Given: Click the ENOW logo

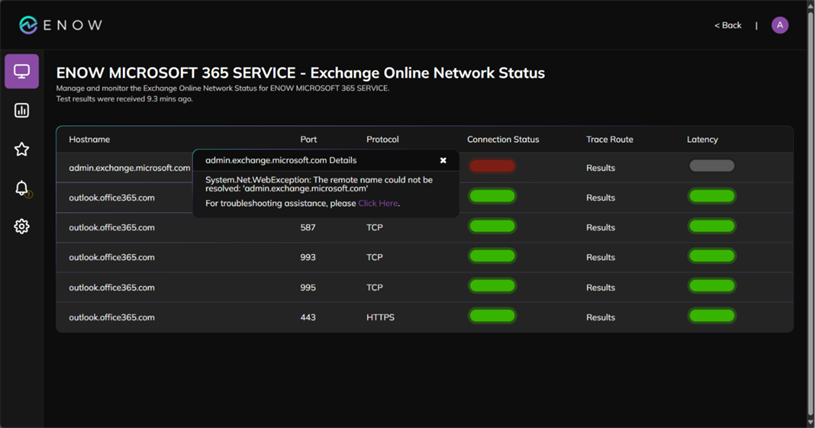Looking at the screenshot, I should (x=60, y=25).
